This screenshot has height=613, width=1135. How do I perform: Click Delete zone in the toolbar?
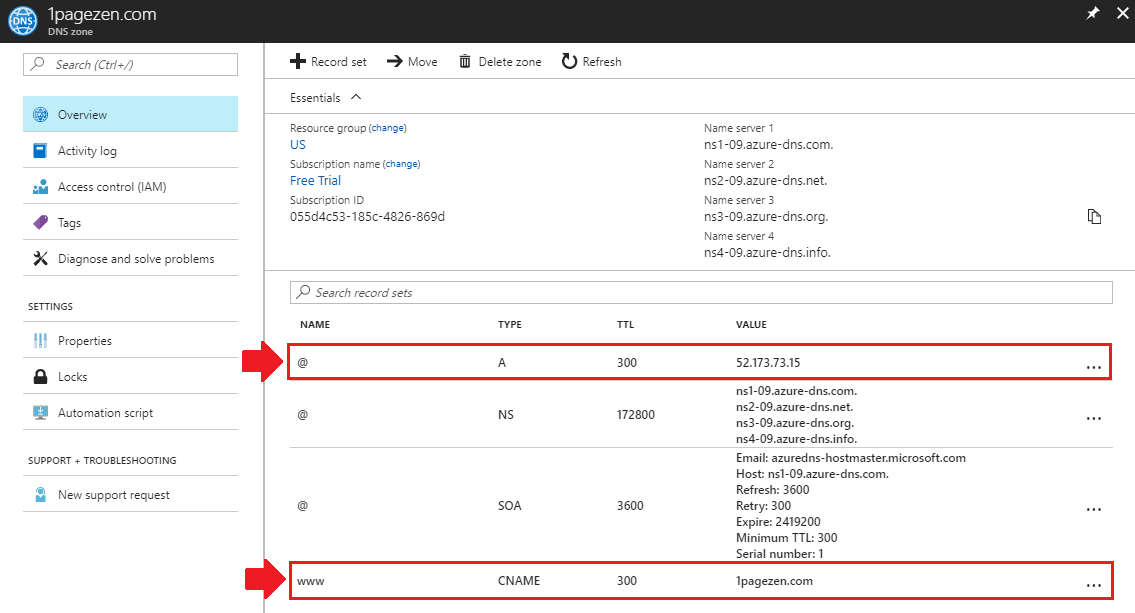[x=500, y=62]
